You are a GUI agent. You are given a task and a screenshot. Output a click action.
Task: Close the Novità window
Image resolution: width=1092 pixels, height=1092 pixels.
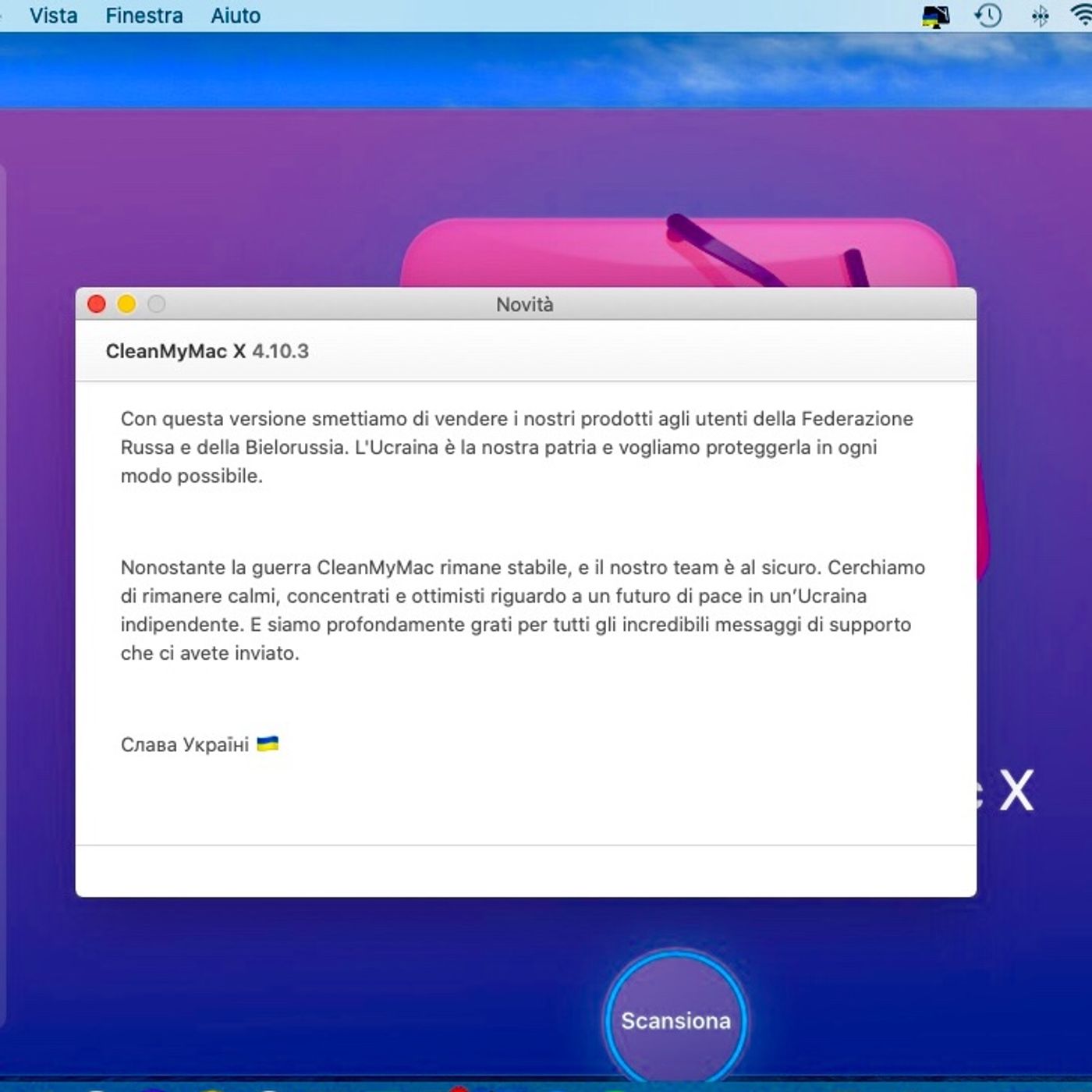tap(97, 304)
